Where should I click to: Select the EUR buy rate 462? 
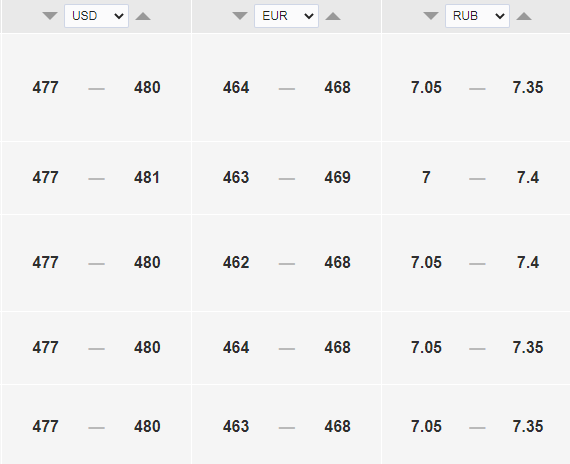(x=236, y=263)
